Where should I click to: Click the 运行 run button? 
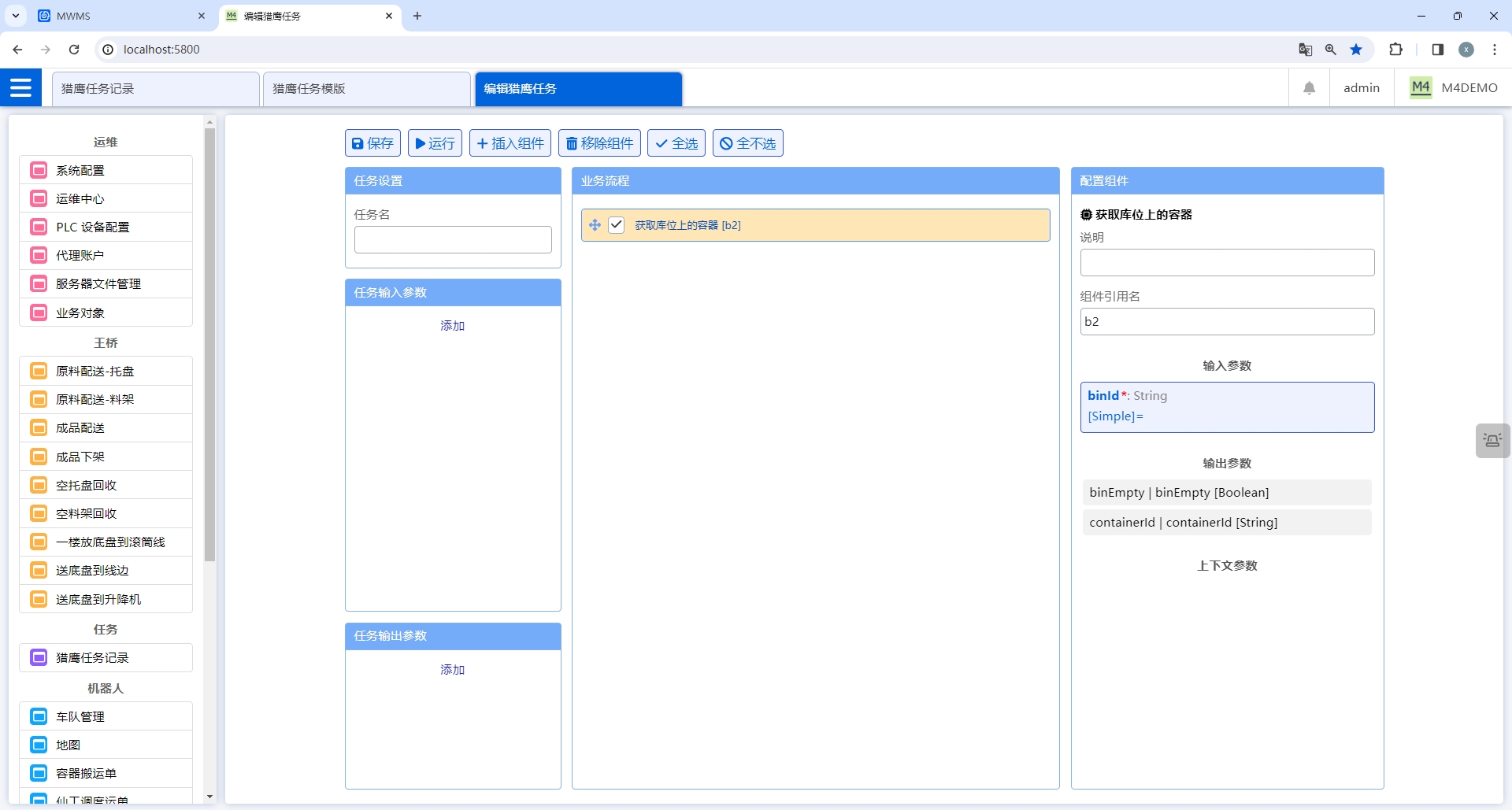[x=435, y=143]
